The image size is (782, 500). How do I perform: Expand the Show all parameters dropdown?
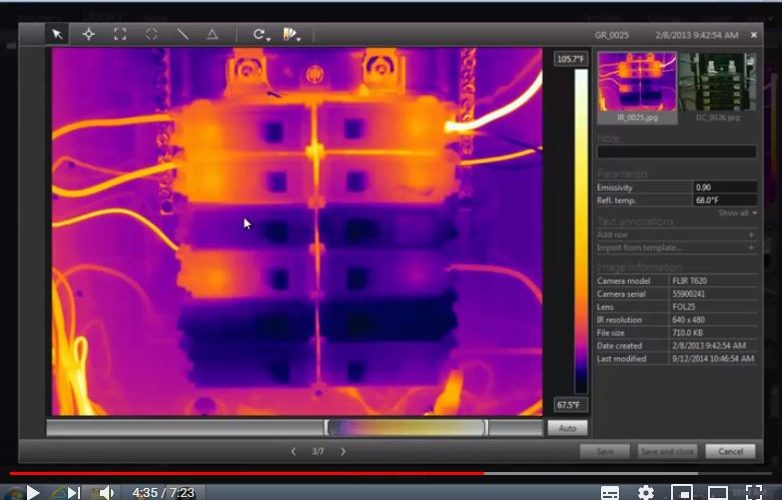tap(737, 213)
